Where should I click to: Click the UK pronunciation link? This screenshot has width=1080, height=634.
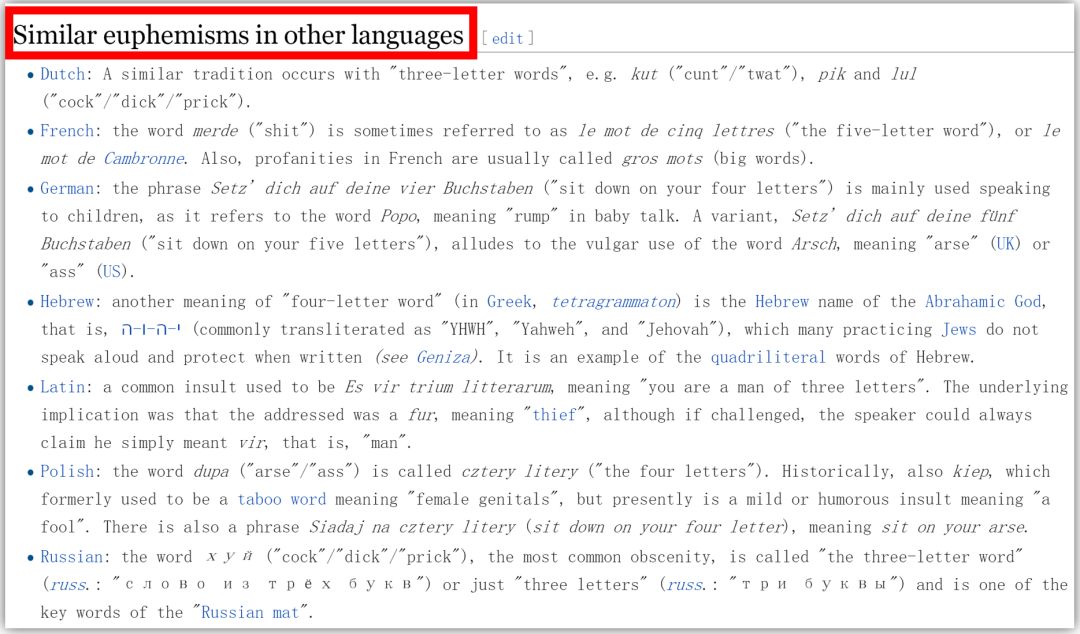click(x=1006, y=244)
